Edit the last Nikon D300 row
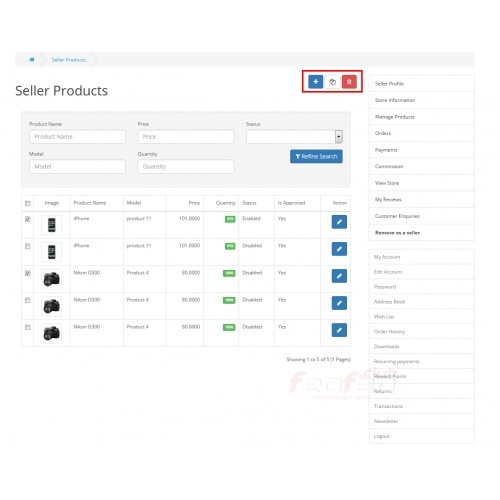The height and width of the screenshot is (500, 500). click(x=339, y=330)
